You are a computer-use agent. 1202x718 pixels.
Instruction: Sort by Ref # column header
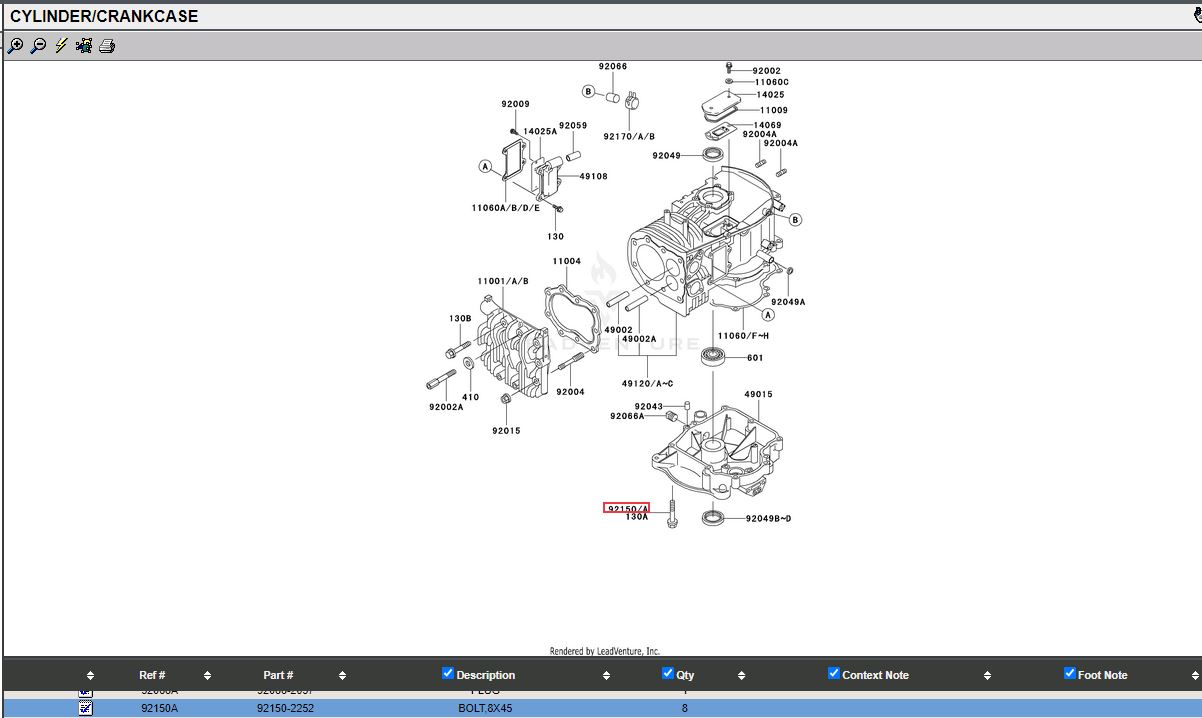(152, 675)
